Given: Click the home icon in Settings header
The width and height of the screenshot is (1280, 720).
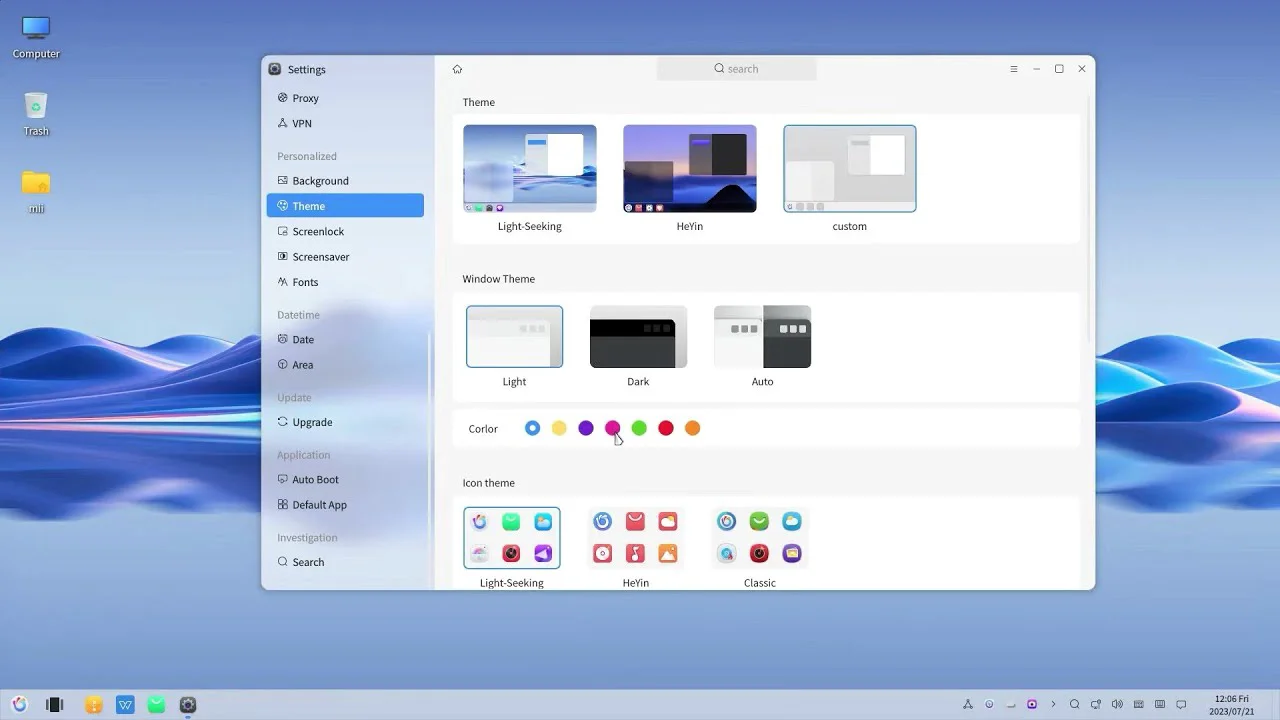Looking at the screenshot, I should point(457,69).
